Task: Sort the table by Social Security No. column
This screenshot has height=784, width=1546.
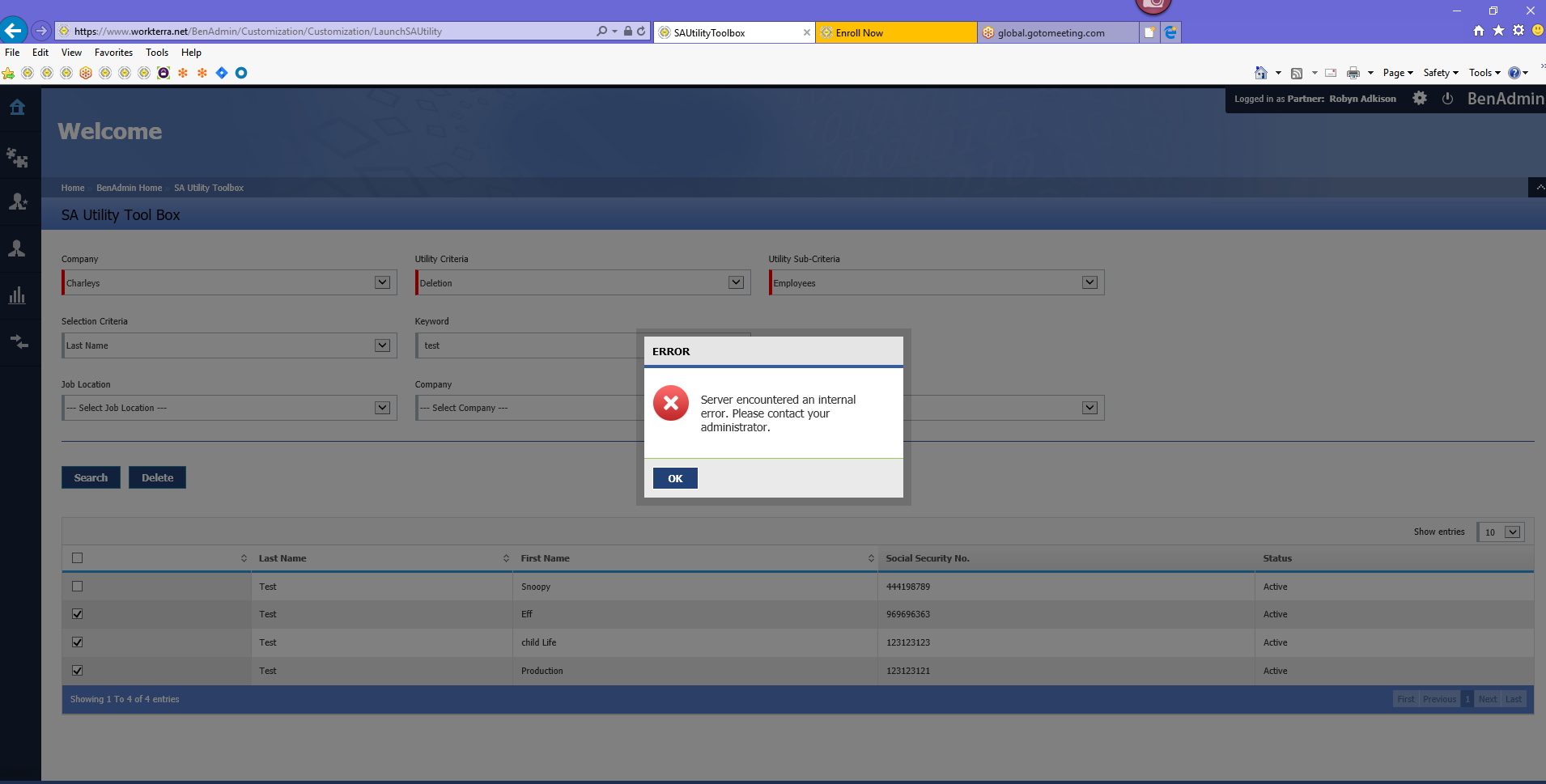Action: [x=928, y=557]
